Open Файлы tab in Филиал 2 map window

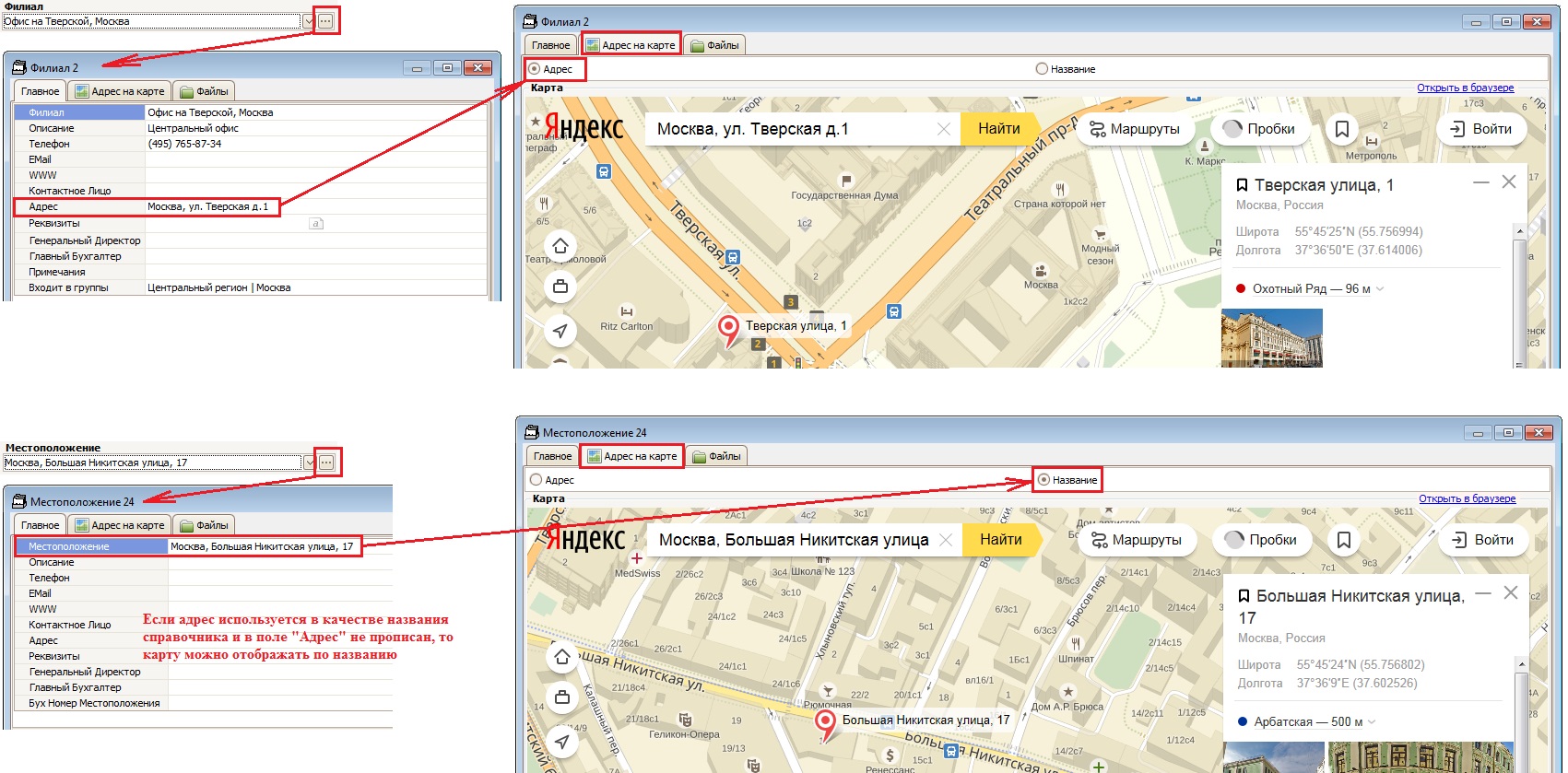pos(715,45)
